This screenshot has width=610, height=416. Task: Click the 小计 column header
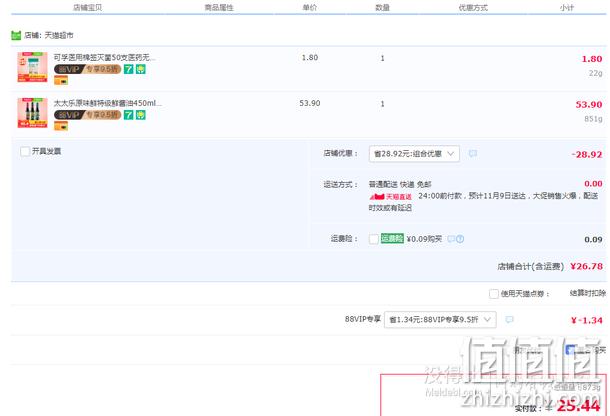(x=567, y=7)
